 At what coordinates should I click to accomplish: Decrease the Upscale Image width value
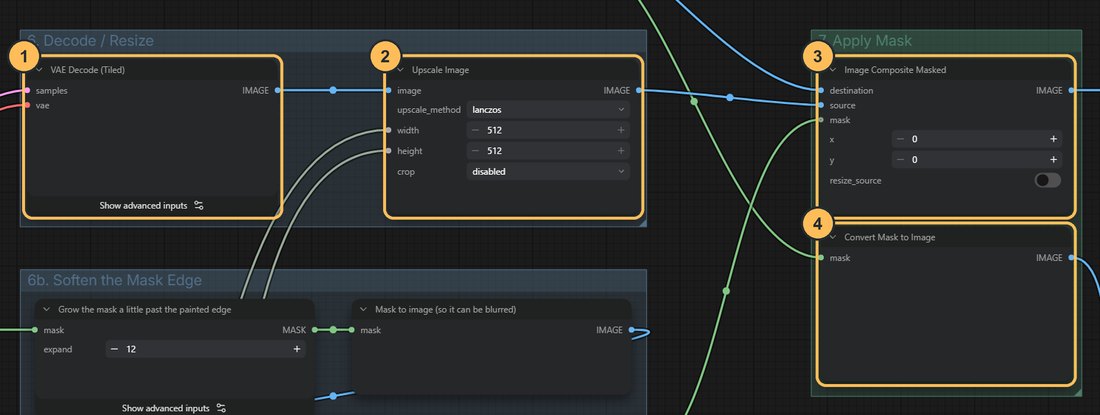click(476, 130)
